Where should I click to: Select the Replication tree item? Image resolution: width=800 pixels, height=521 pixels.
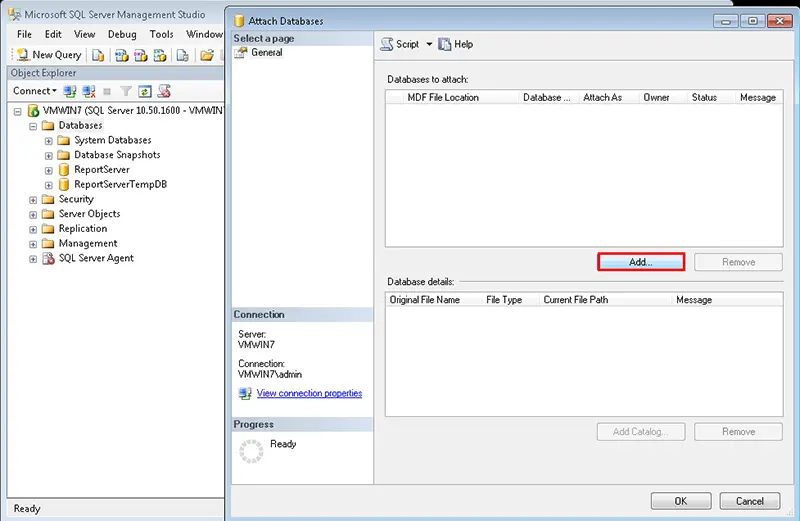pos(83,229)
